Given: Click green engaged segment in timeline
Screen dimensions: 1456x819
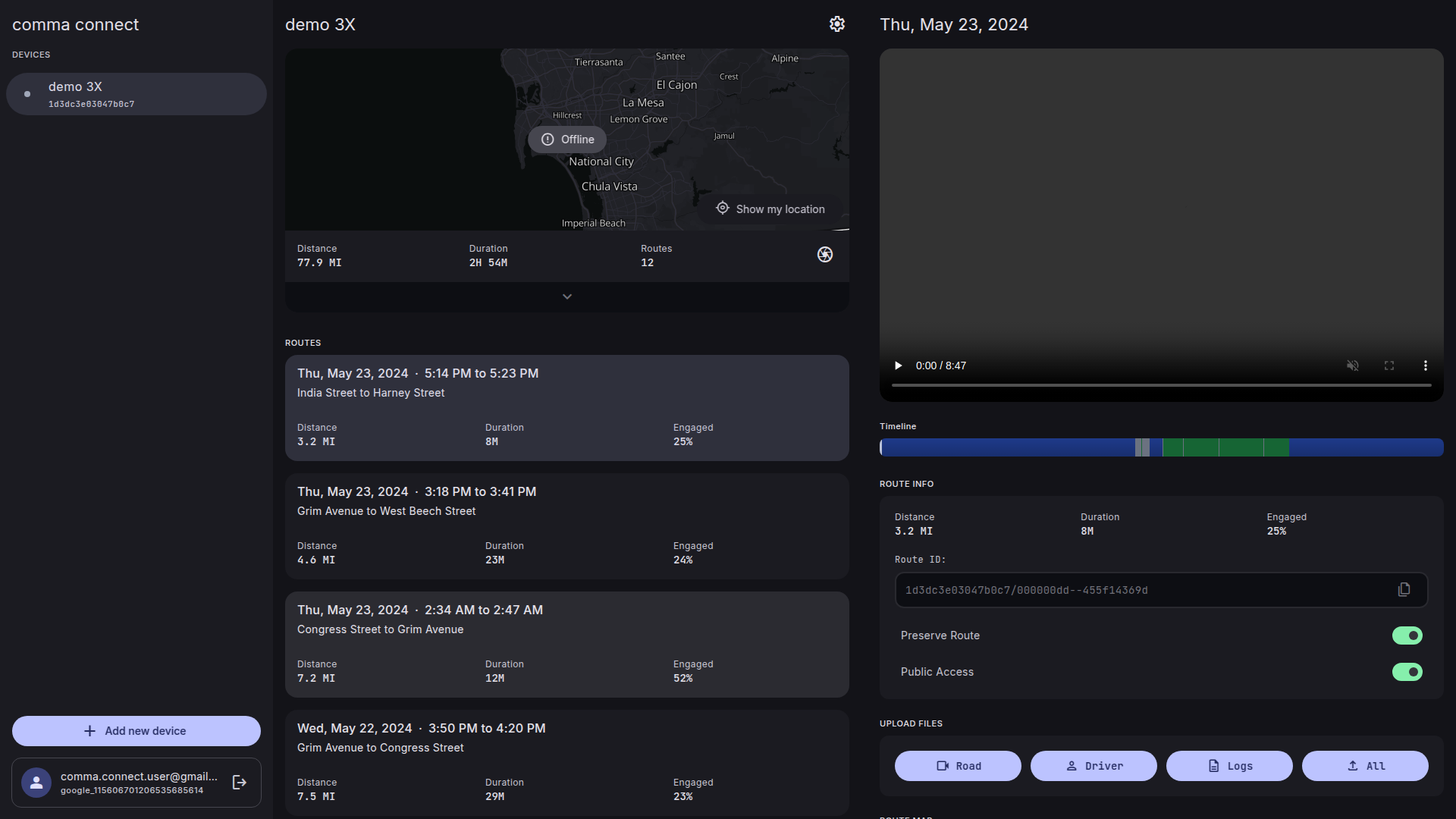Looking at the screenshot, I should [1225, 447].
